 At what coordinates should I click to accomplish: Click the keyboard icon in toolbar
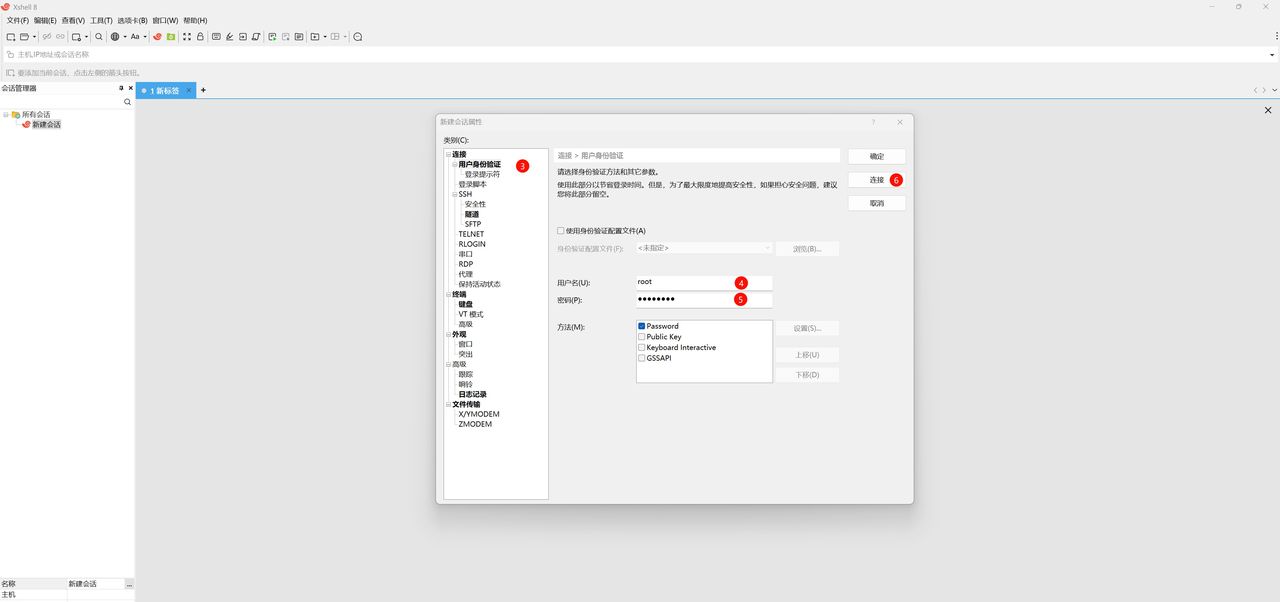pyautogui.click(x=216, y=37)
